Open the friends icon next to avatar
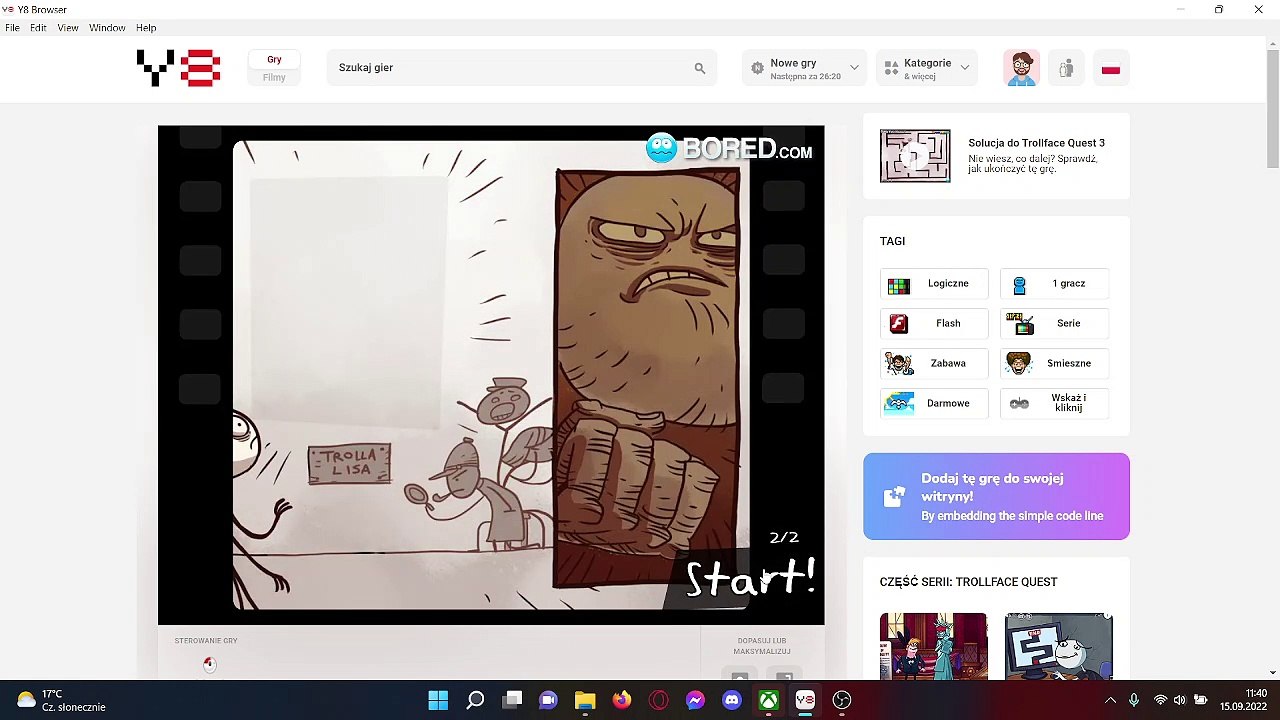 coord(1066,68)
